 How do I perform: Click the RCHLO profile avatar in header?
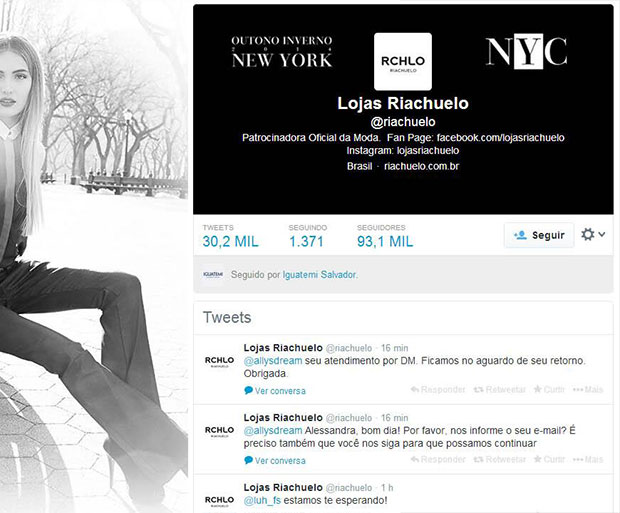[403, 61]
